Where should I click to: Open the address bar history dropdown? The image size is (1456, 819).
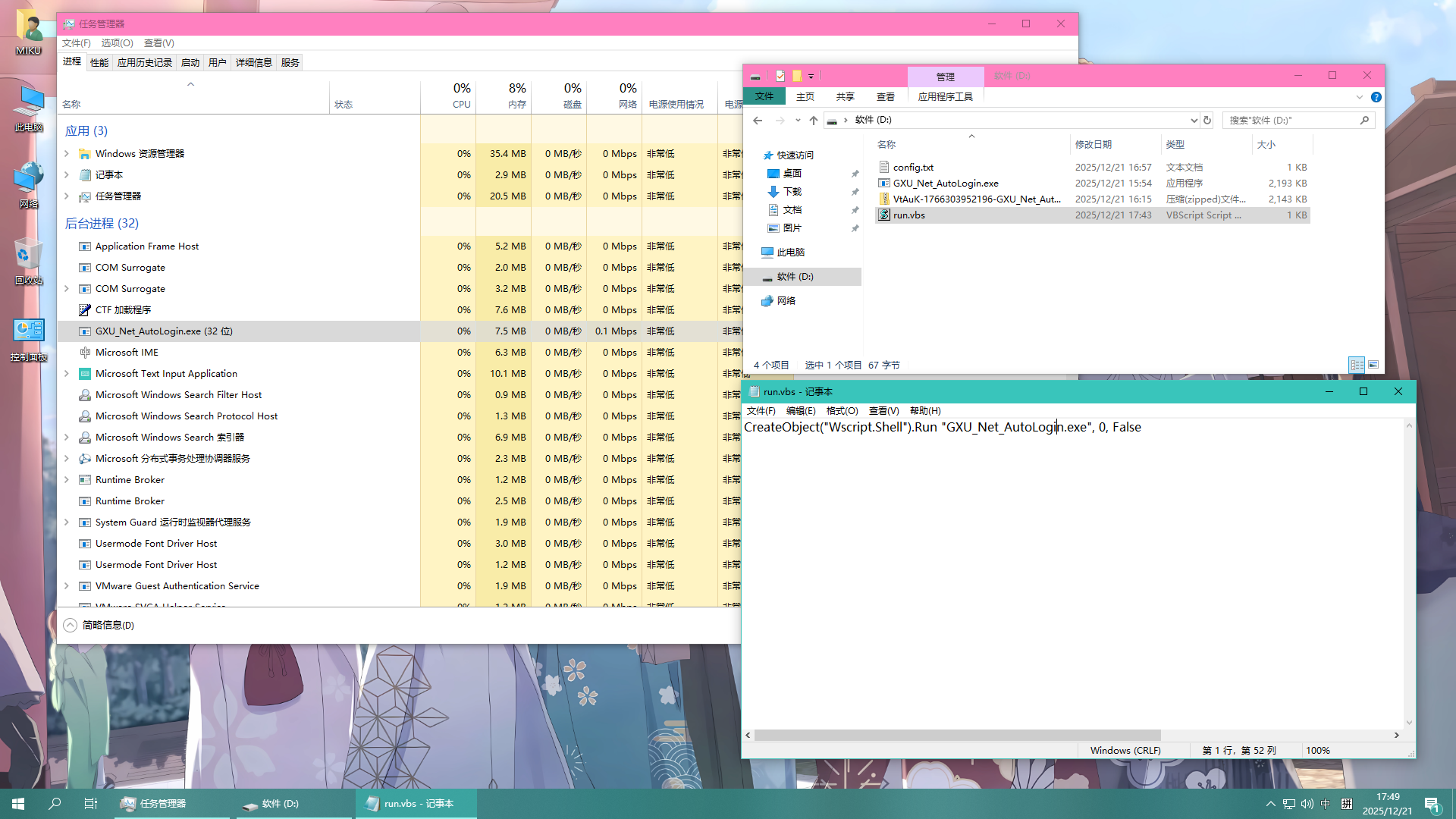pos(1195,120)
